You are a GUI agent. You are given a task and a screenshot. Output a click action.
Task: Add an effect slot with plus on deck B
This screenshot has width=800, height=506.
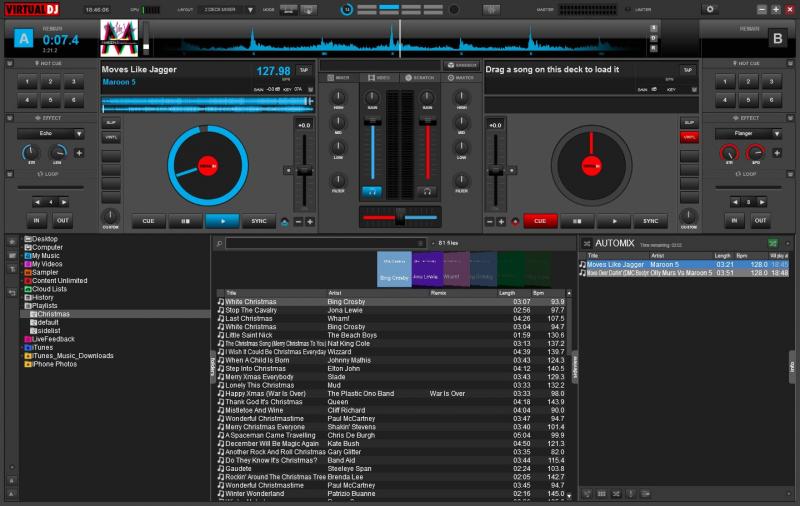(x=777, y=153)
